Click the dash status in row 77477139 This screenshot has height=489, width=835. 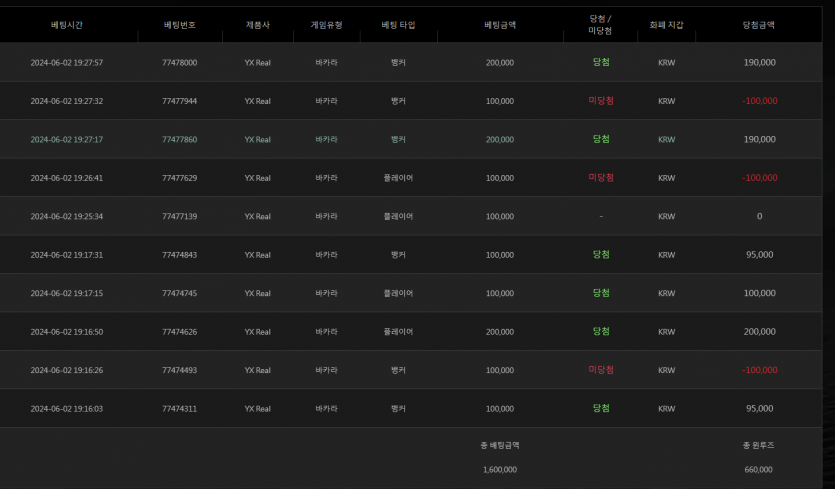click(601, 216)
